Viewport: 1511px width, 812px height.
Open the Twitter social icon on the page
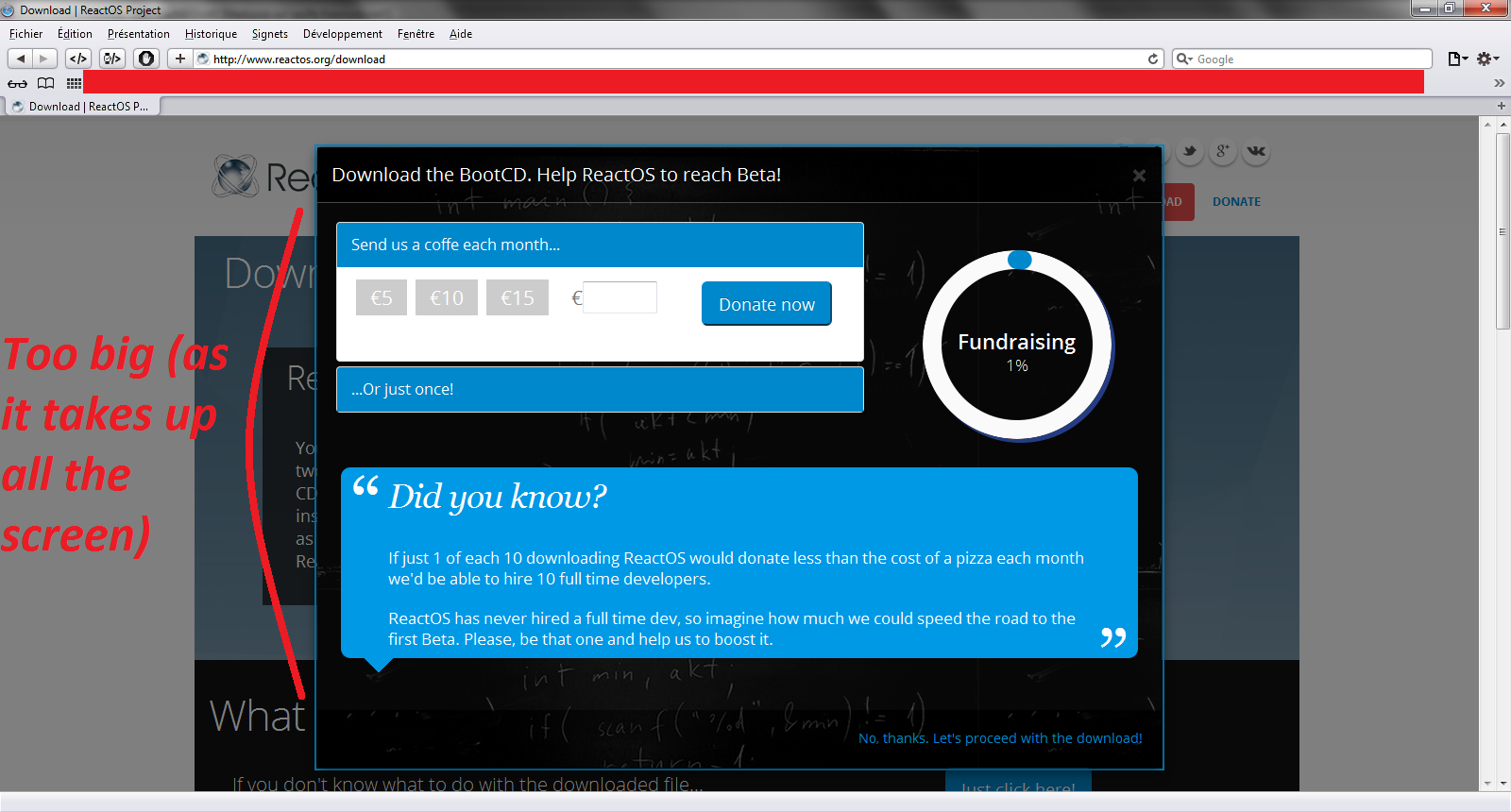click(1190, 151)
